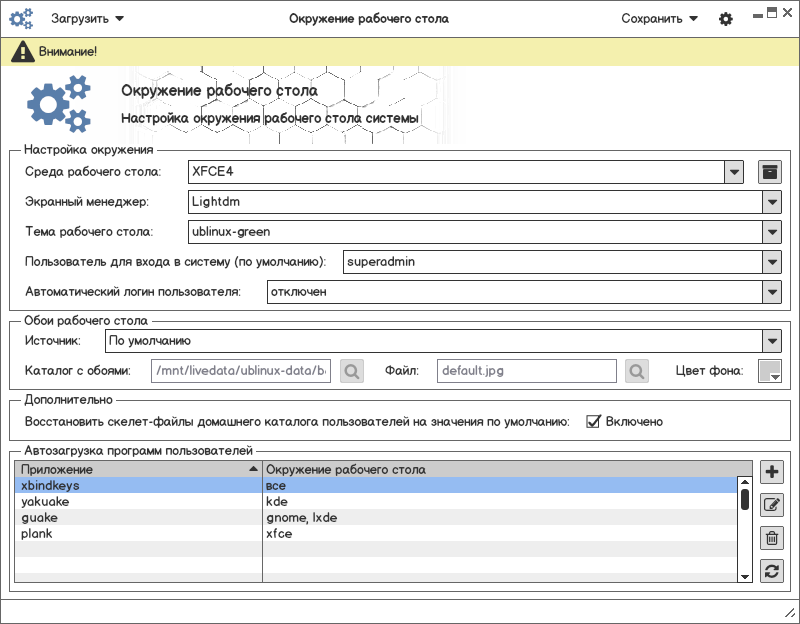Refresh autostart list with reload icon
Viewport: 800px width, 624px height.
tap(771, 571)
